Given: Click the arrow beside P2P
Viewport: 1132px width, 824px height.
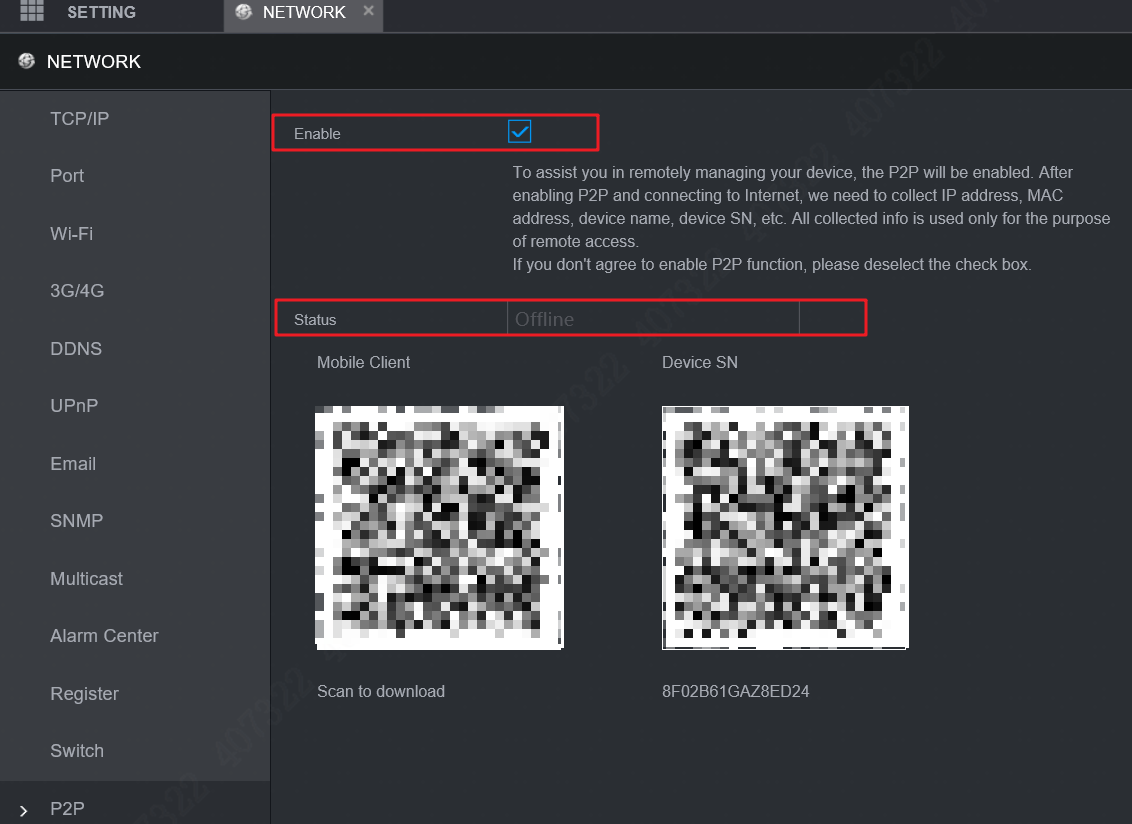Looking at the screenshot, I should pos(23,810).
